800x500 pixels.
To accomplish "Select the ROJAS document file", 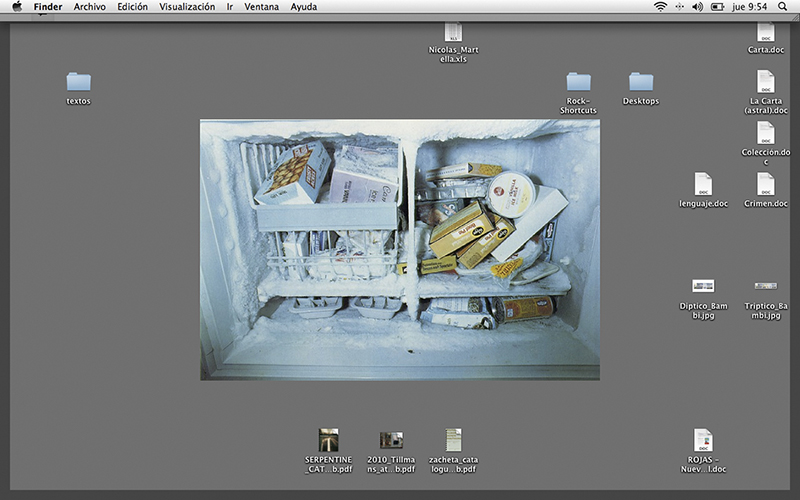I will (703, 440).
